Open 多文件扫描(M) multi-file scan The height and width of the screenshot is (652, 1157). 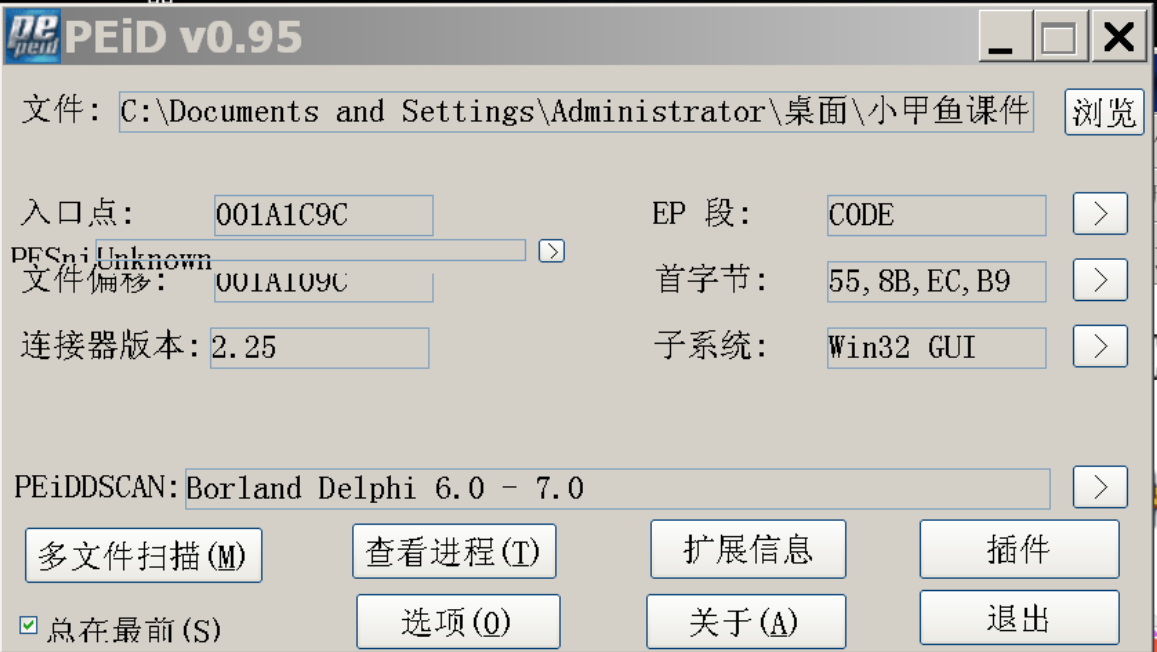[x=143, y=556]
